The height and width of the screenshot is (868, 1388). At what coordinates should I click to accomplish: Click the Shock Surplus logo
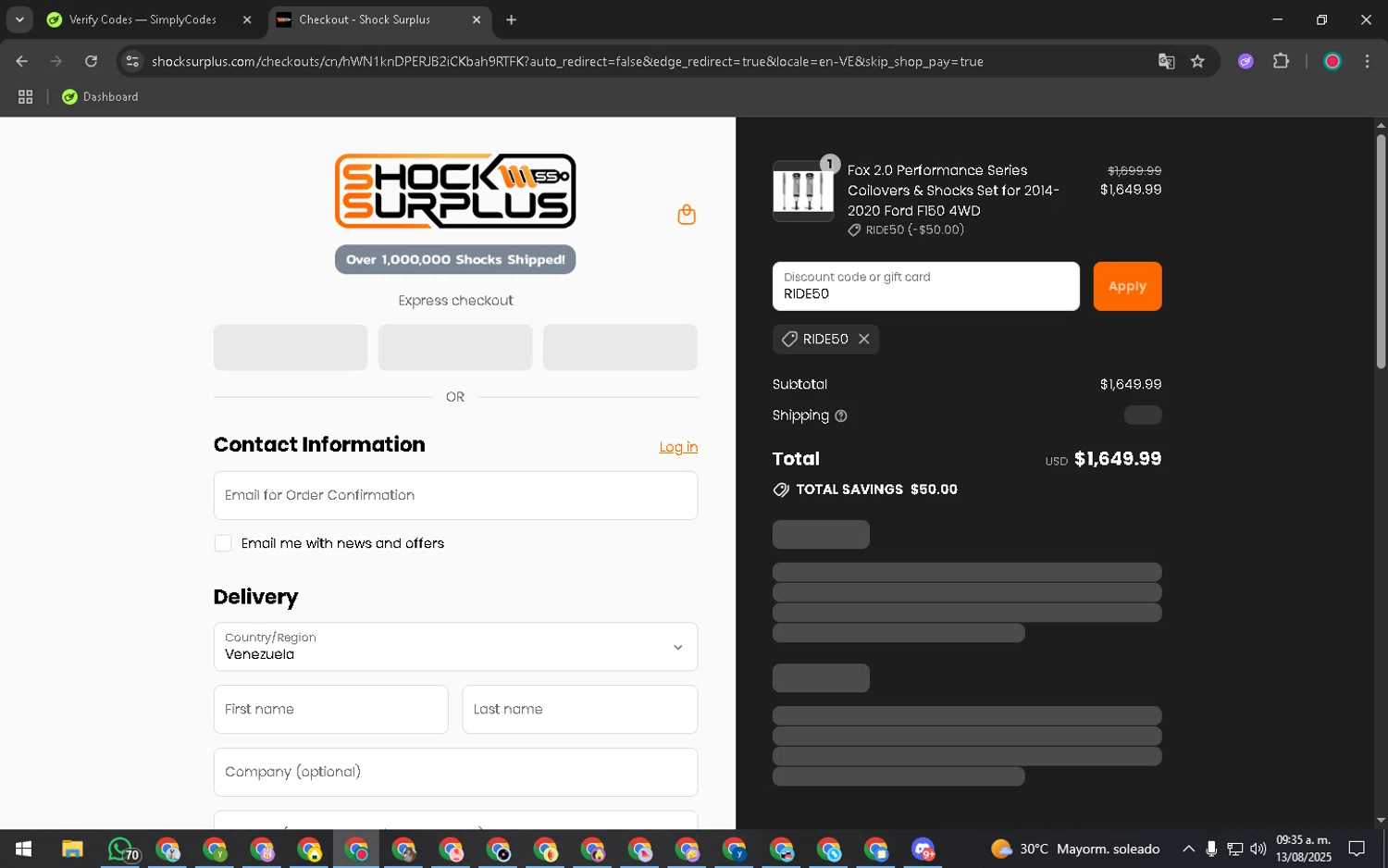point(455,192)
